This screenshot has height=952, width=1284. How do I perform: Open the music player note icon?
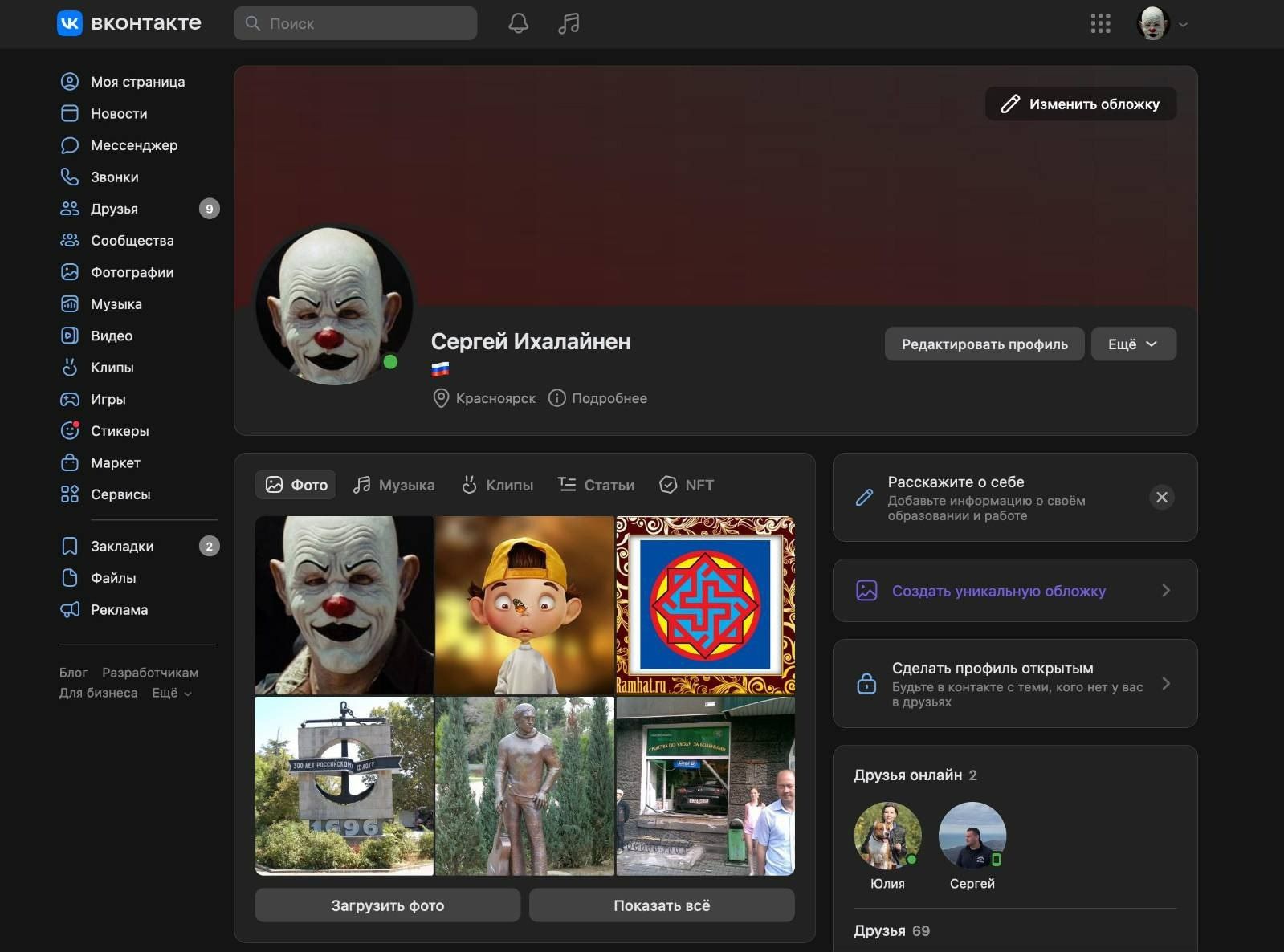point(569,23)
